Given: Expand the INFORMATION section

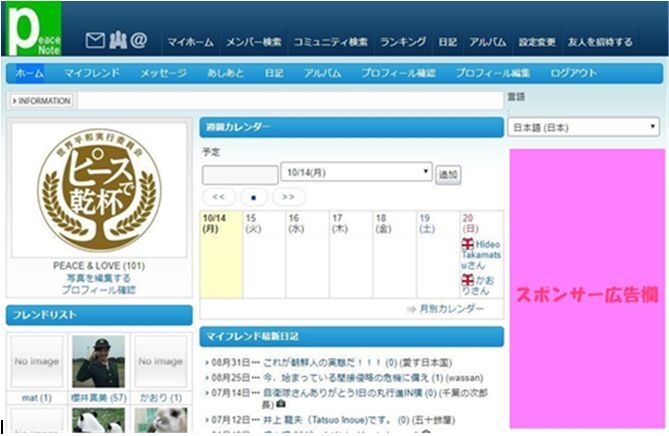Looking at the screenshot, I should click(x=41, y=101).
